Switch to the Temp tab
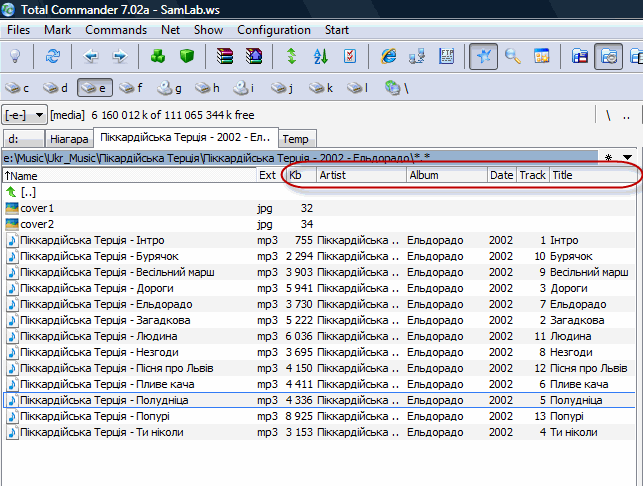This screenshot has height=486, width=643. pyautogui.click(x=297, y=139)
